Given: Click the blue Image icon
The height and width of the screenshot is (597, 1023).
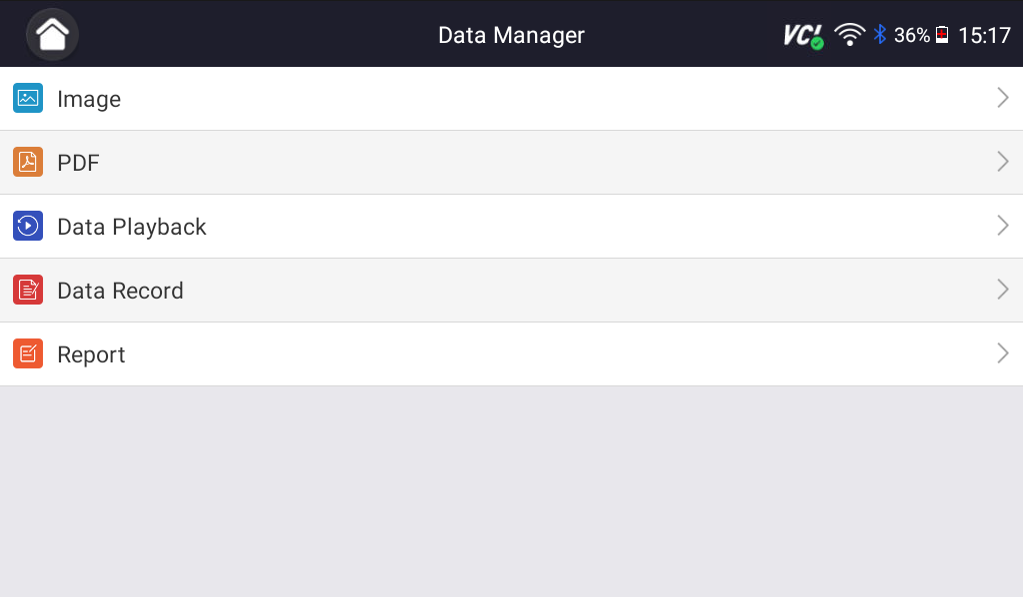Looking at the screenshot, I should pyautogui.click(x=28, y=98).
